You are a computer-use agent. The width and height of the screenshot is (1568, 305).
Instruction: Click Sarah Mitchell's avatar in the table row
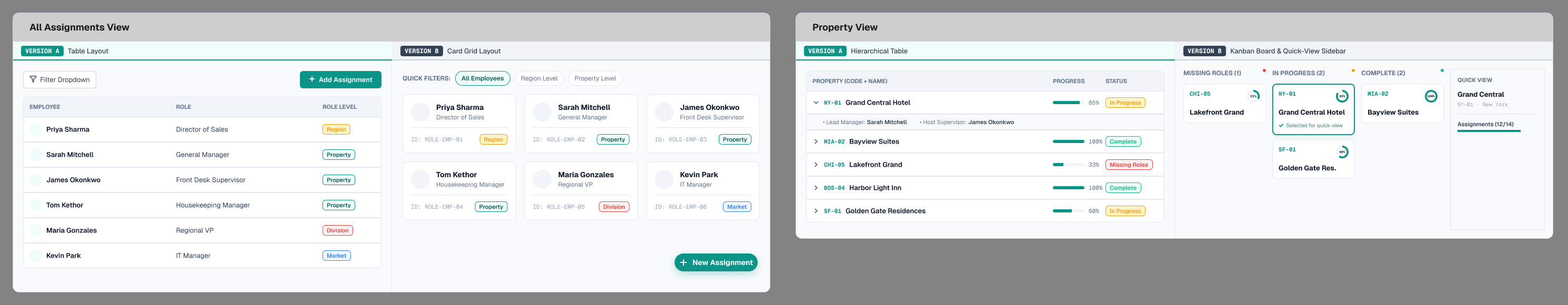pyautogui.click(x=36, y=155)
